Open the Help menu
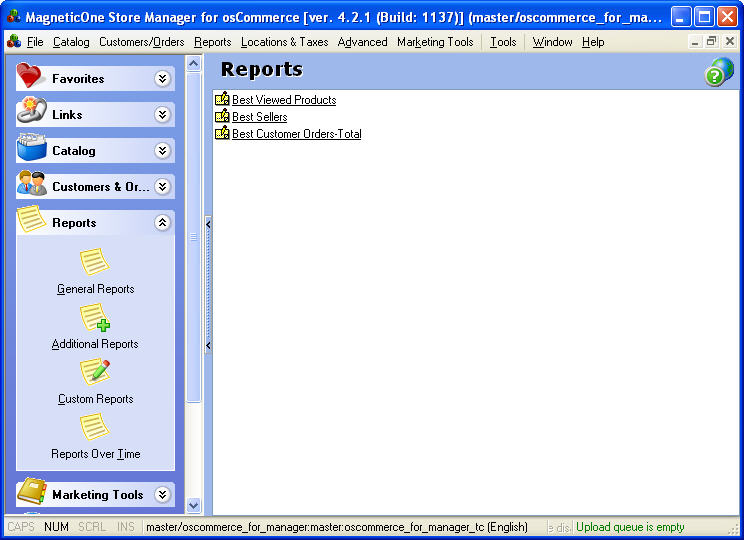This screenshot has width=744, height=540. pyautogui.click(x=593, y=42)
